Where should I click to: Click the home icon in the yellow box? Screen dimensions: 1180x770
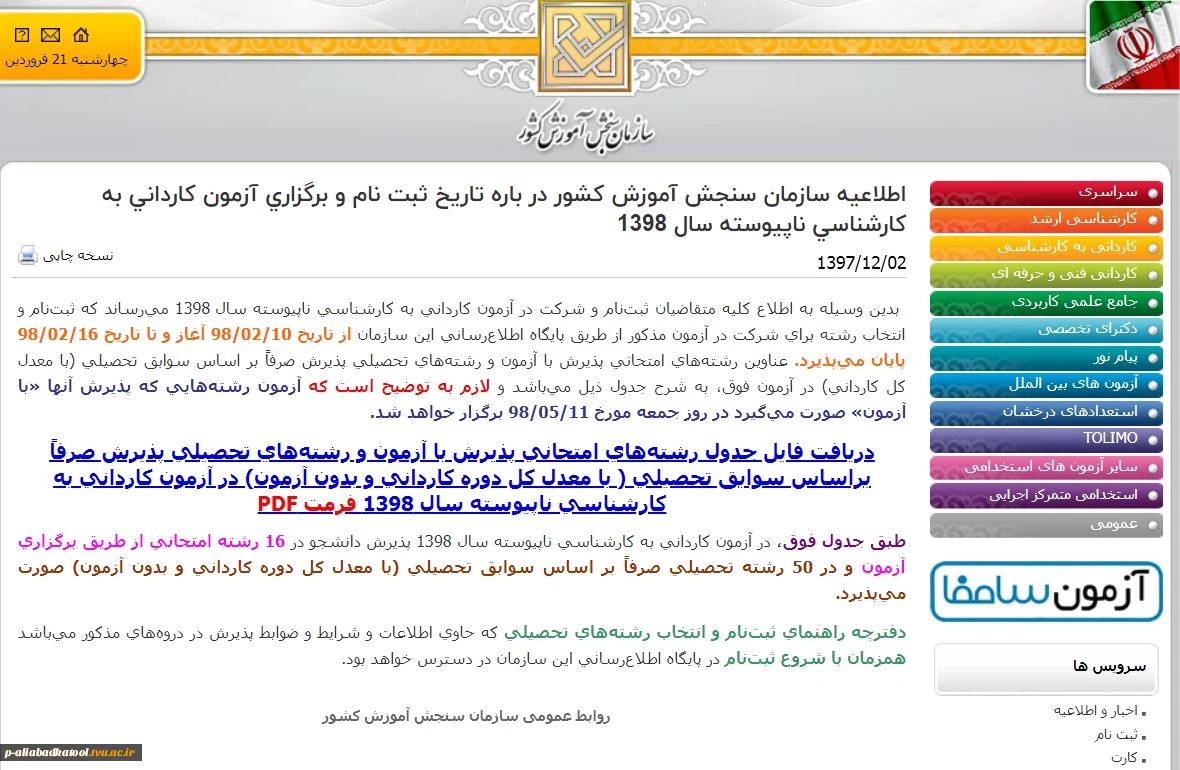[x=81, y=35]
